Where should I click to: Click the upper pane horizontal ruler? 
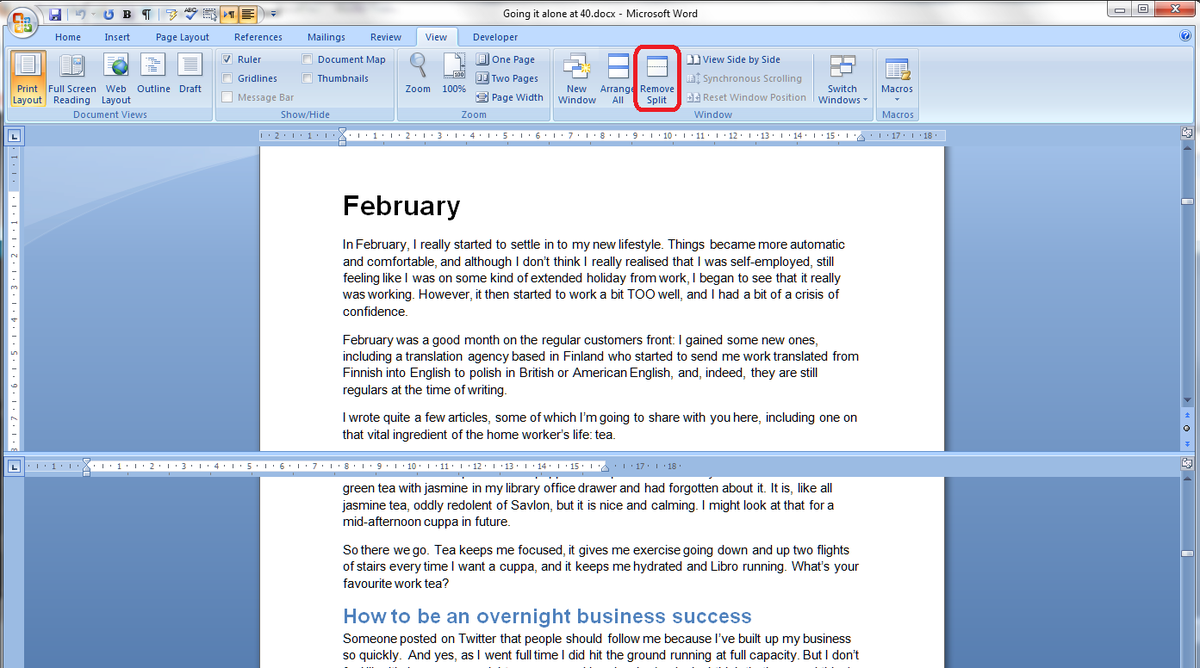[x=602, y=135]
